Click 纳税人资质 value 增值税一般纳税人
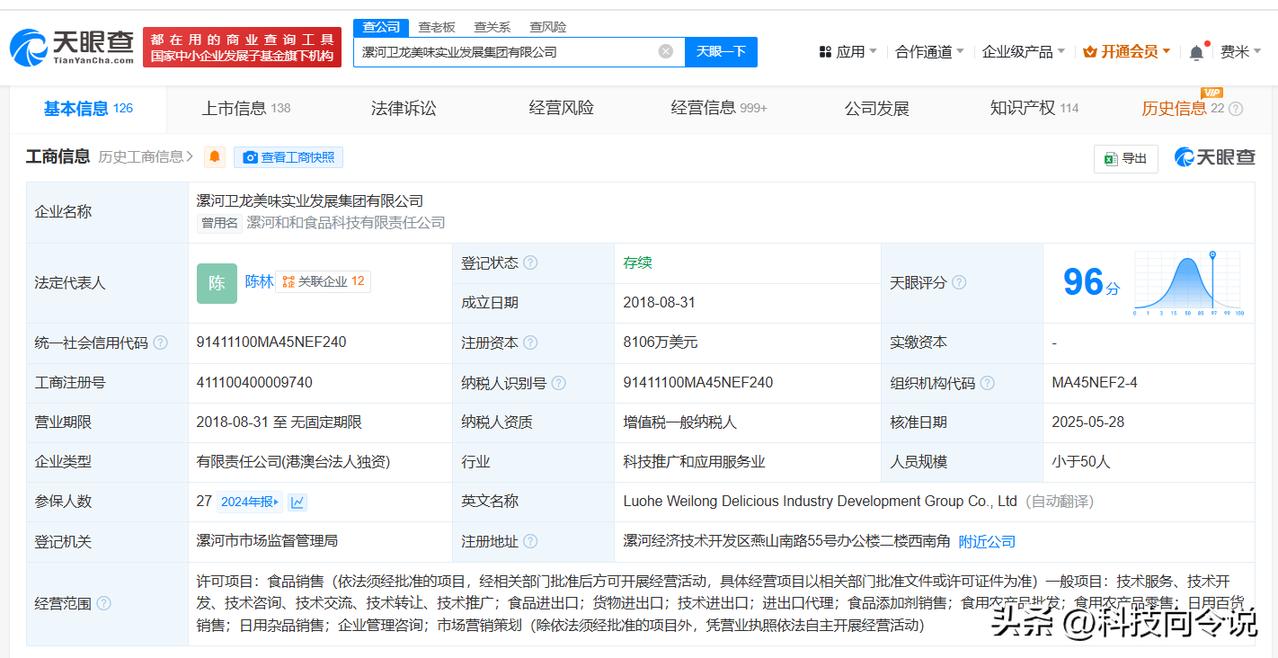 pyautogui.click(x=679, y=422)
